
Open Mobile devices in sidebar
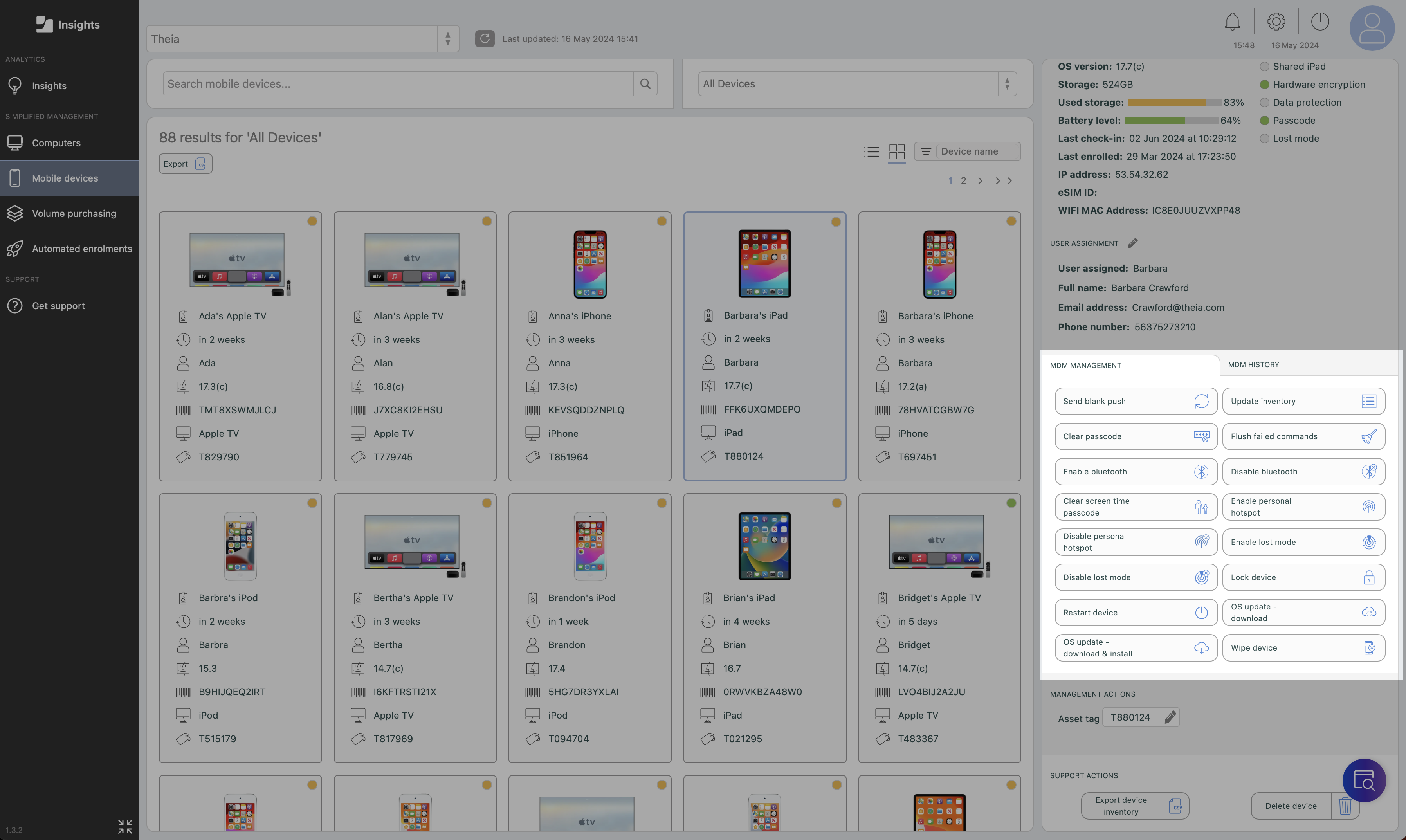(x=69, y=178)
